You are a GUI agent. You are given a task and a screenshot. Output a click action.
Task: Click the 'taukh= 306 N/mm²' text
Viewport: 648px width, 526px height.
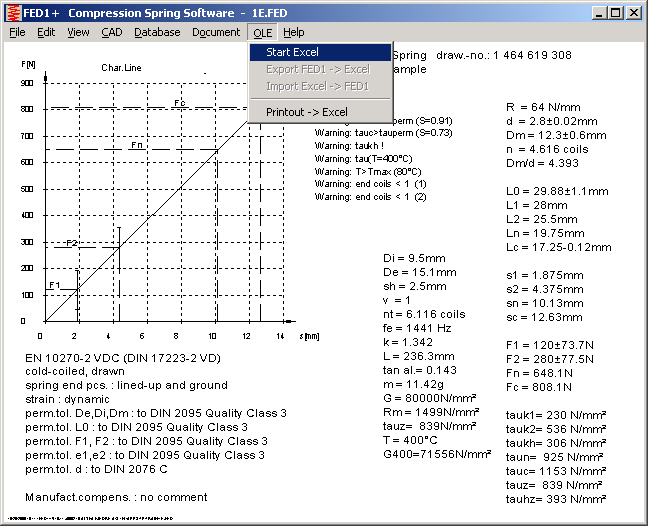click(x=556, y=443)
